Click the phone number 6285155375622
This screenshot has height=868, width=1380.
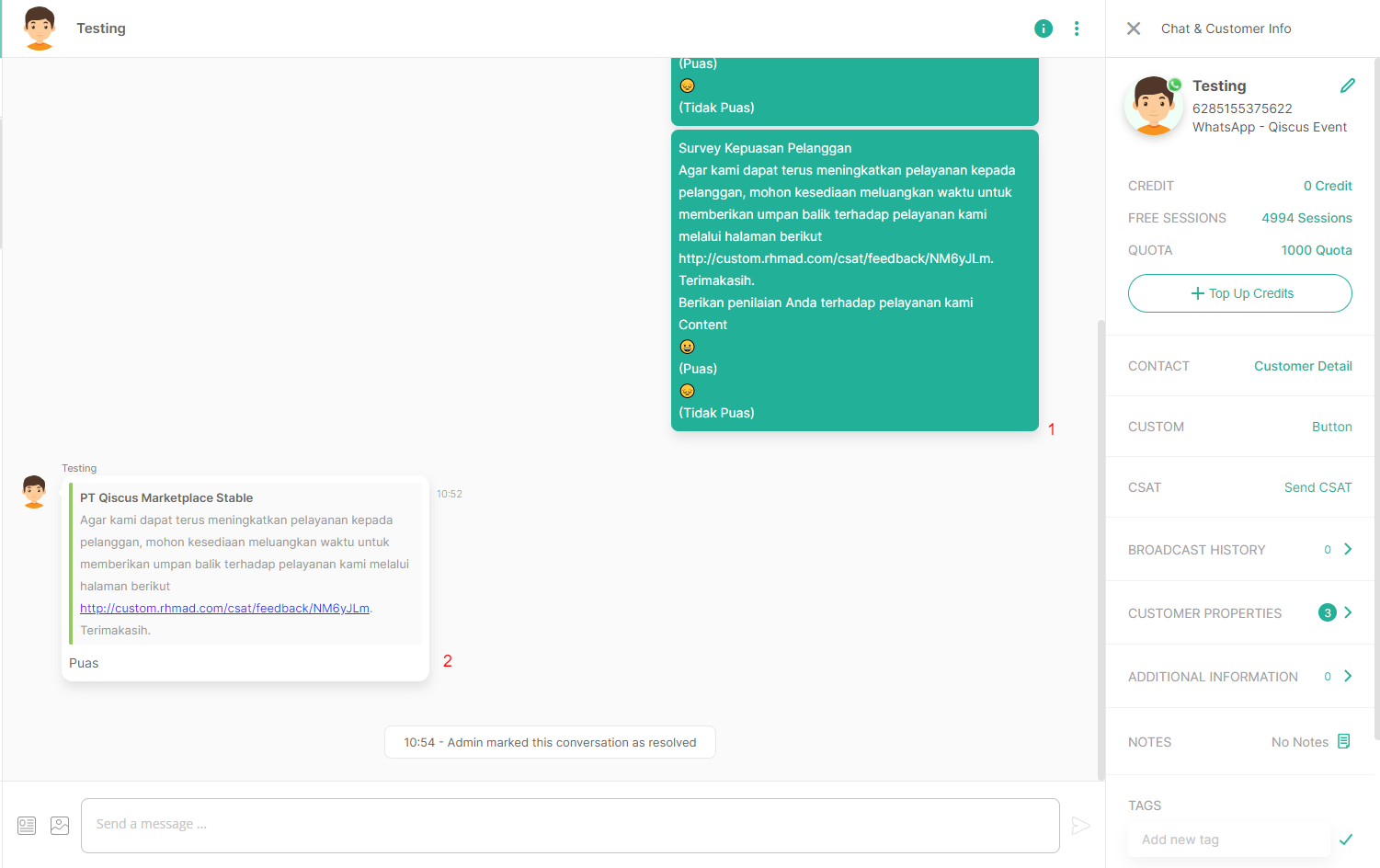[x=1242, y=108]
